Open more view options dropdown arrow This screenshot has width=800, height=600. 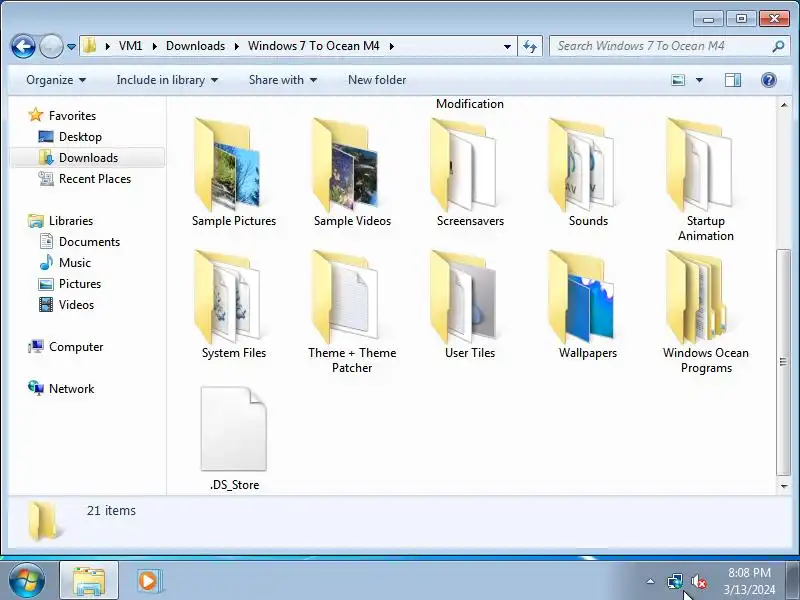pos(699,80)
